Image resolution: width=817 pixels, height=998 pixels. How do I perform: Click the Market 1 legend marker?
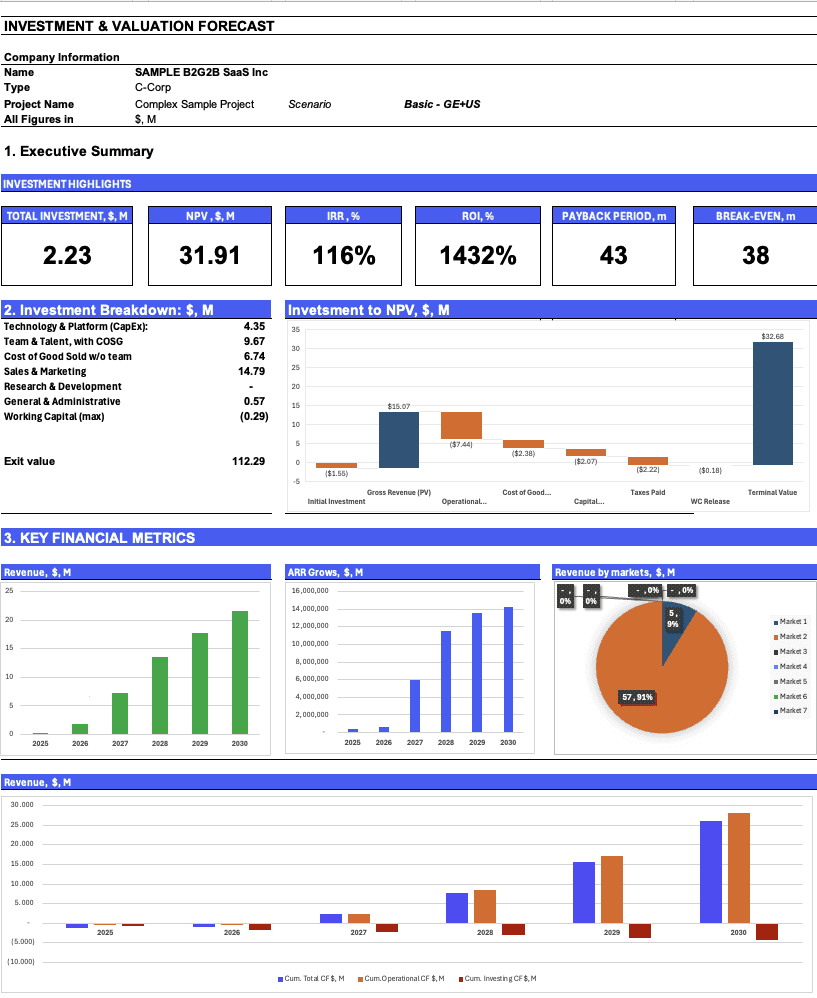tap(775, 622)
